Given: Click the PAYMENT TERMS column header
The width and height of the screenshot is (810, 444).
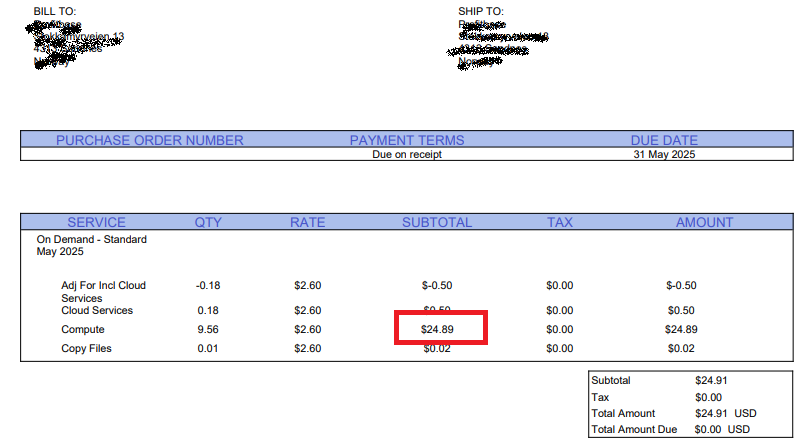Looking at the screenshot, I should pyautogui.click(x=406, y=140).
